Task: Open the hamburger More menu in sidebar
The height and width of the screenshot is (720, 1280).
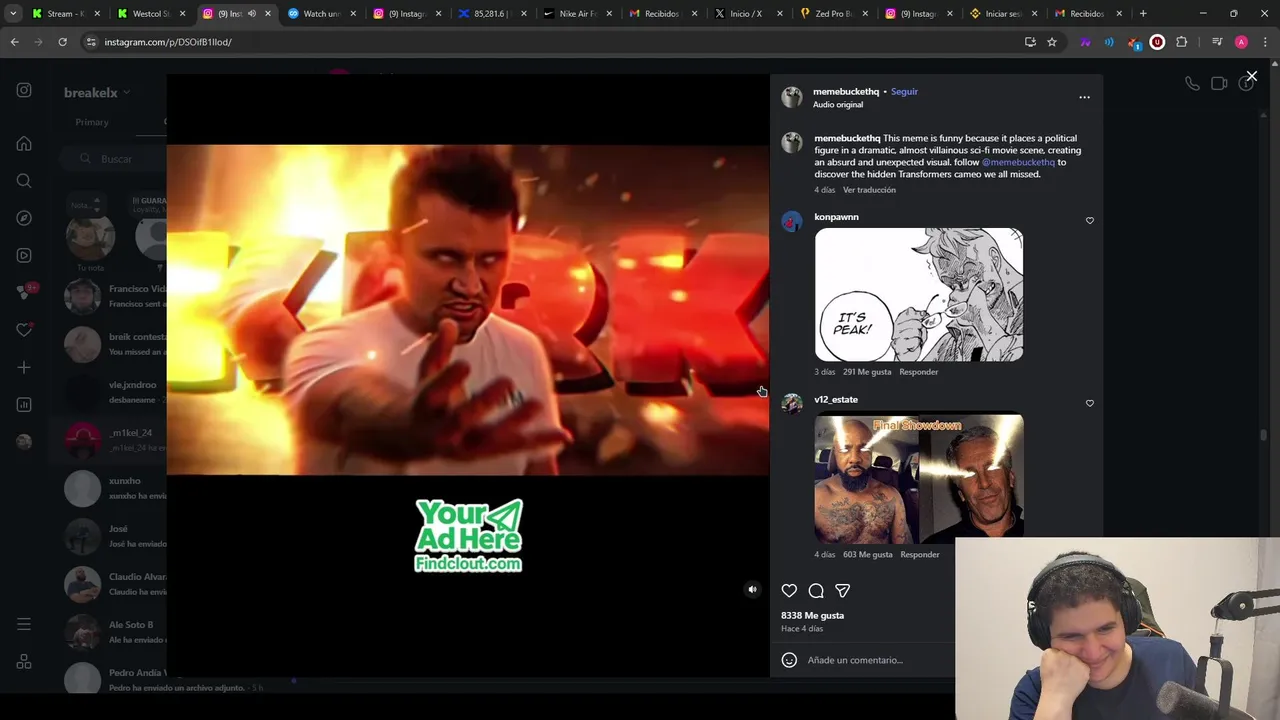Action: [x=24, y=624]
